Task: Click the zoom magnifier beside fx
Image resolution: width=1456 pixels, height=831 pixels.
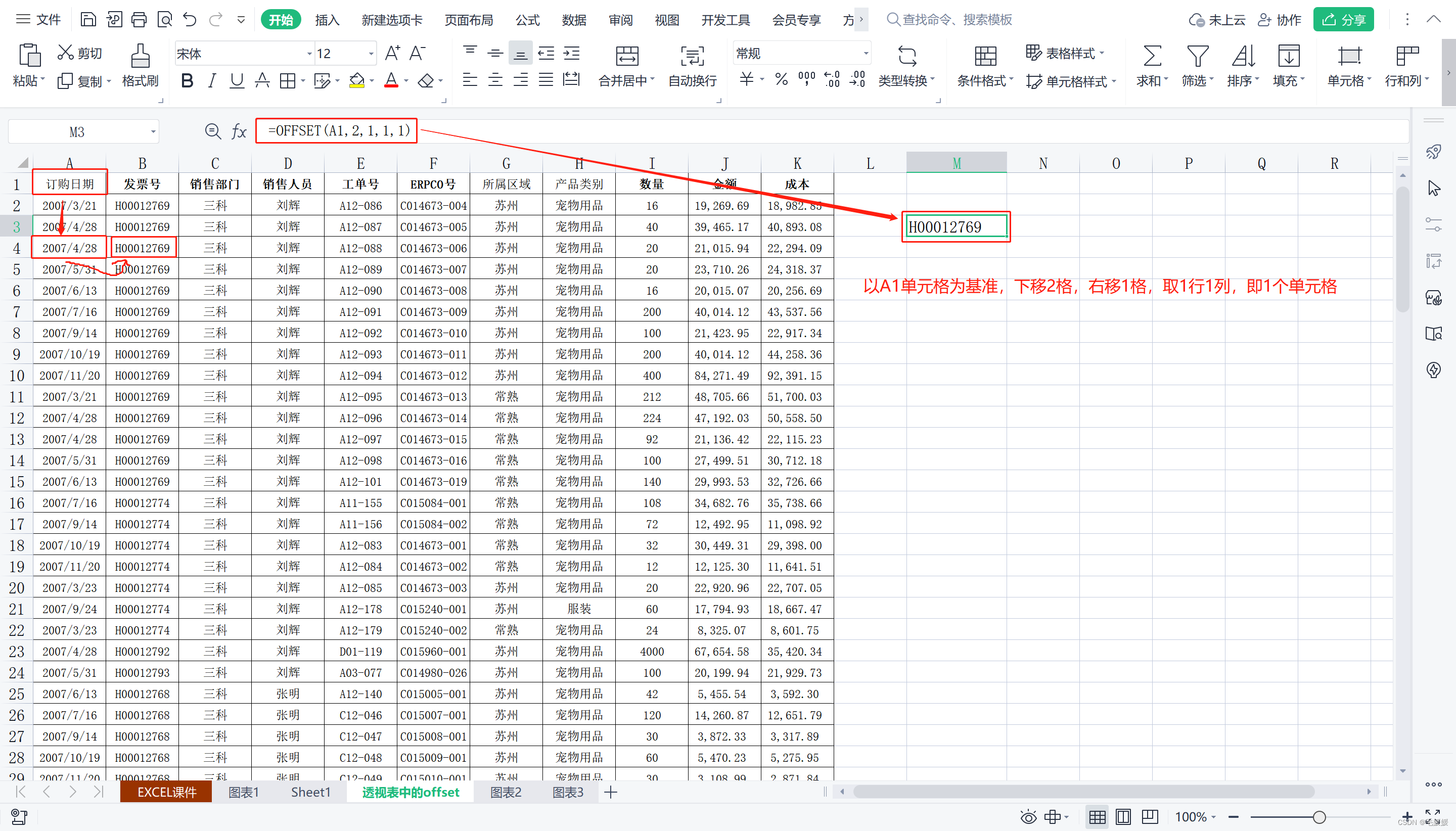Action: pyautogui.click(x=213, y=131)
